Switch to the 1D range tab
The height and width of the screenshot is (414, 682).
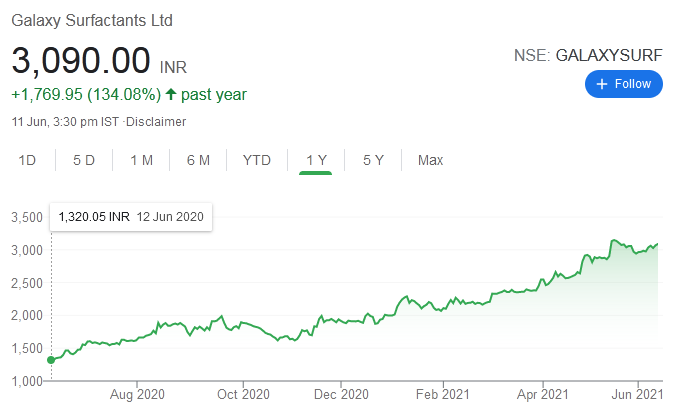pos(28,160)
